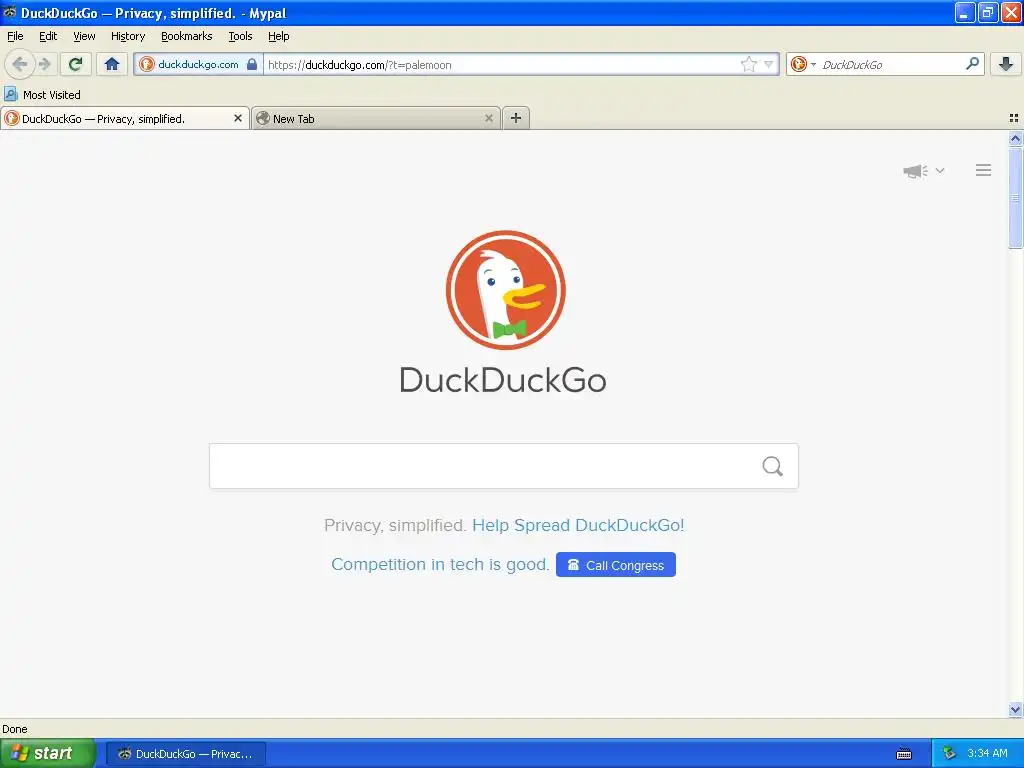Open the megaphone spread menu on the page
Image resolution: width=1024 pixels, height=768 pixels.
(923, 171)
